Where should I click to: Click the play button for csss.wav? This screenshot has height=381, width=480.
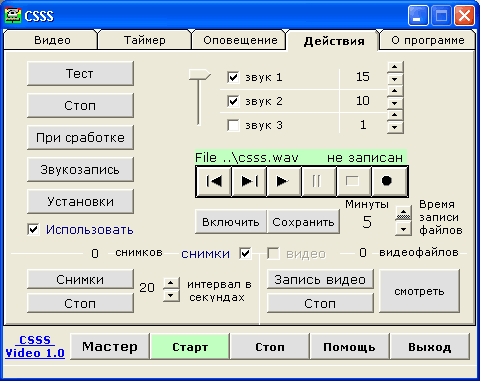284,181
